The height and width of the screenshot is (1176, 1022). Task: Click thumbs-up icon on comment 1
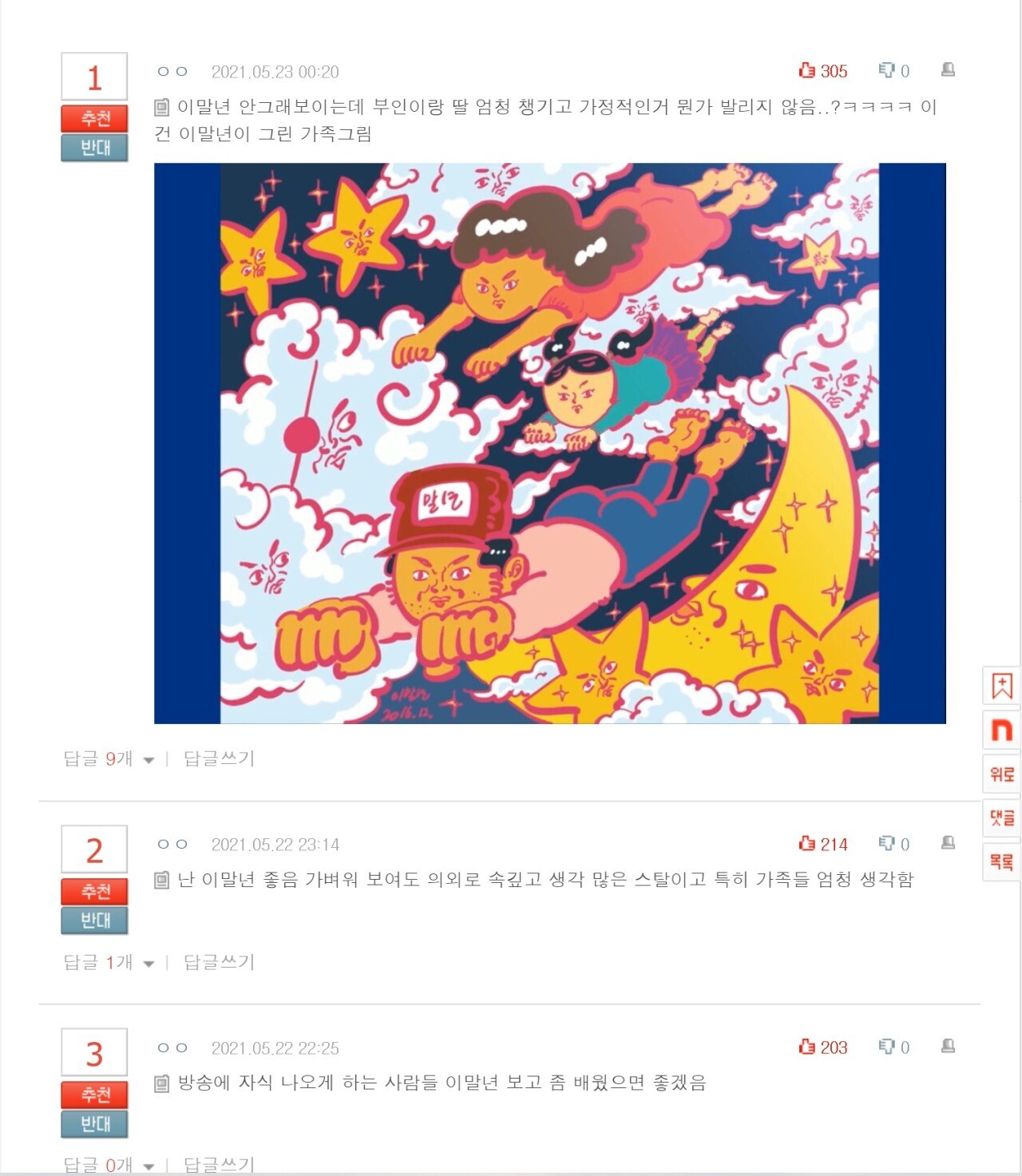(806, 71)
